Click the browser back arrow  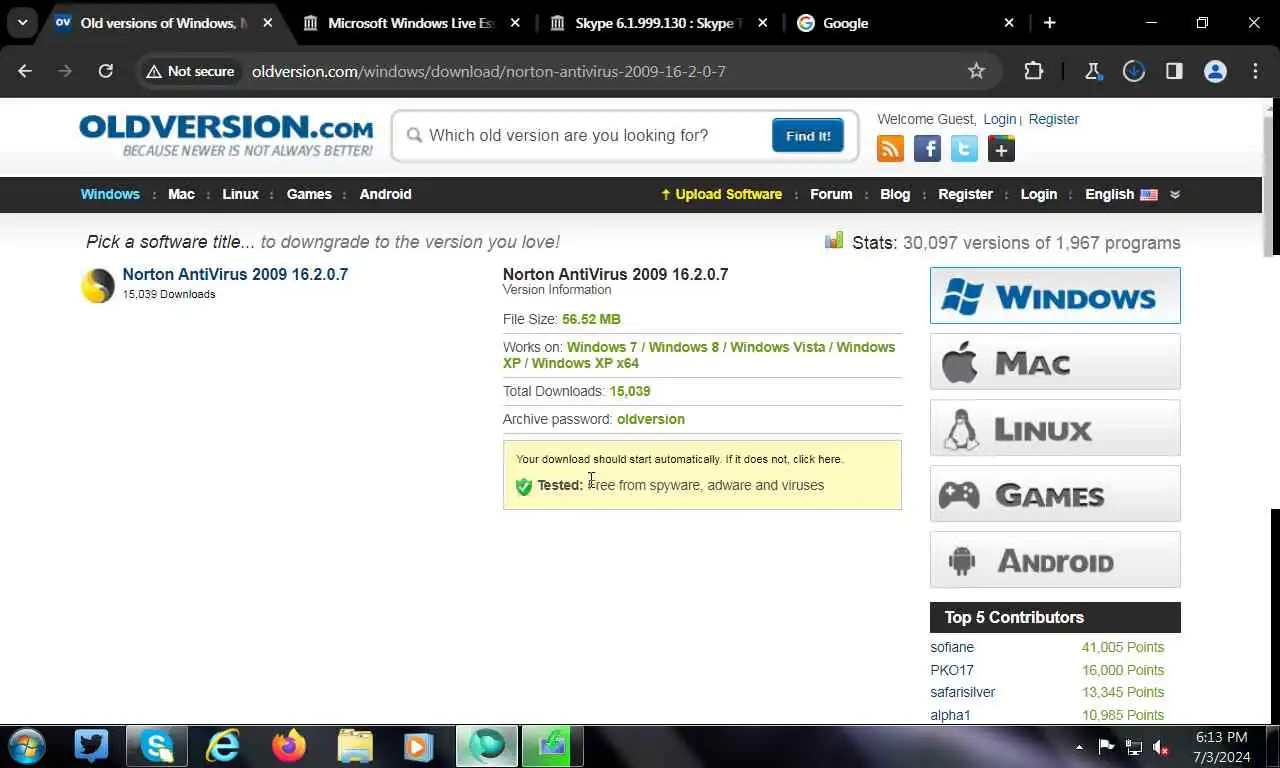click(x=25, y=71)
